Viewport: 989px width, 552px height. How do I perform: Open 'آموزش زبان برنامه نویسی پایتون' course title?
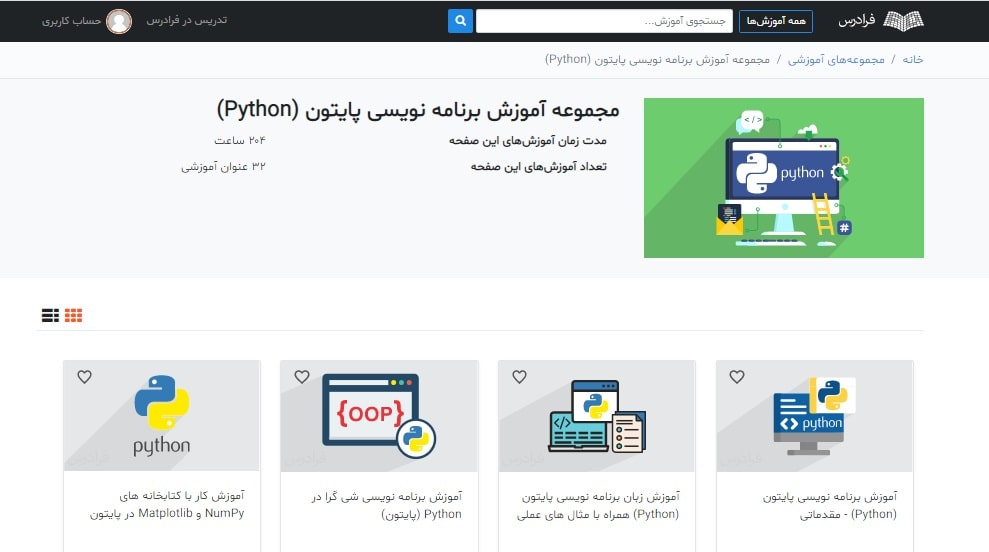[598, 505]
